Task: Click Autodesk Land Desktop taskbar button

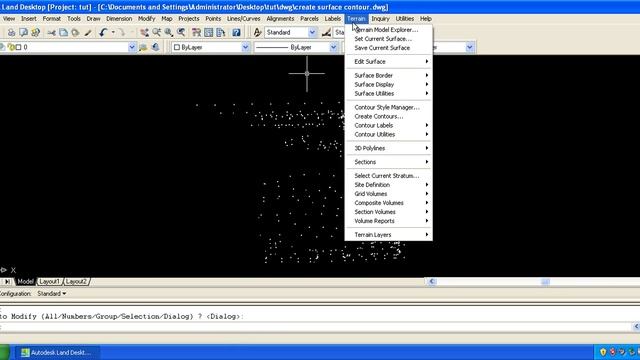Action: [x=57, y=352]
